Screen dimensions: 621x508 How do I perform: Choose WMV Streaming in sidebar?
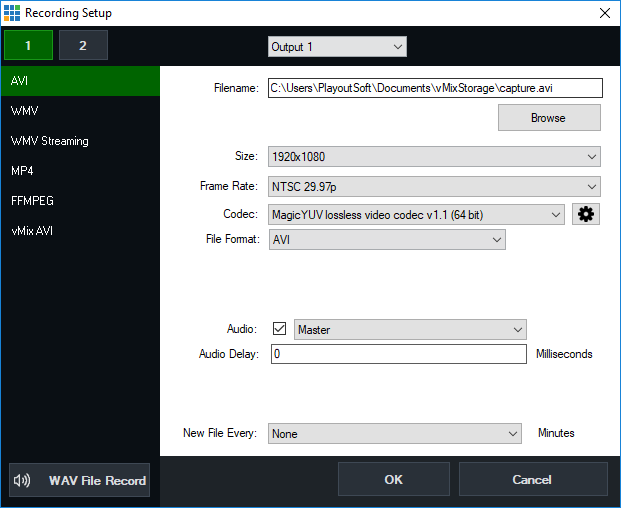point(80,141)
